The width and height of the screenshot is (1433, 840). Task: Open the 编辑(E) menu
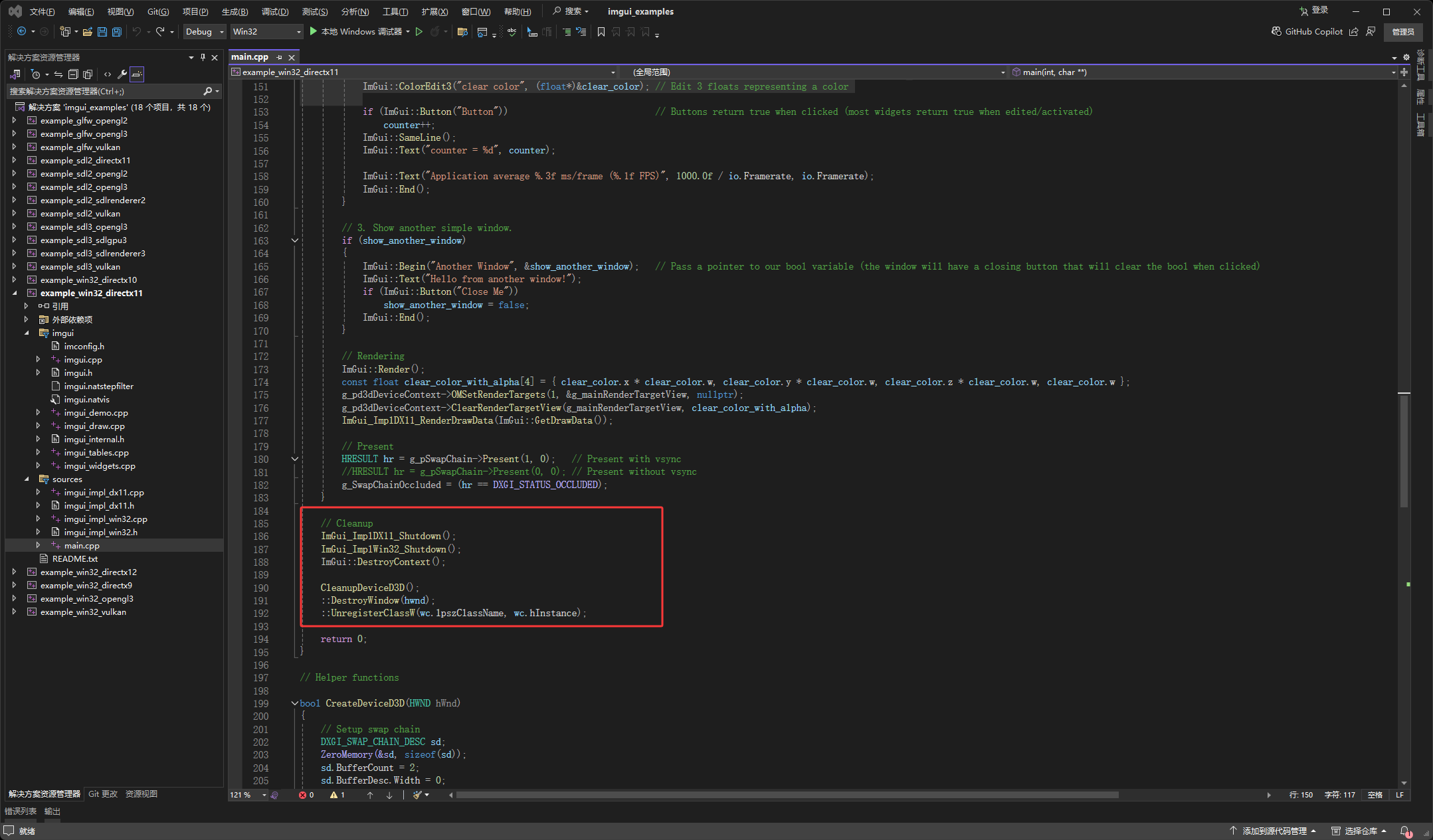[81, 11]
